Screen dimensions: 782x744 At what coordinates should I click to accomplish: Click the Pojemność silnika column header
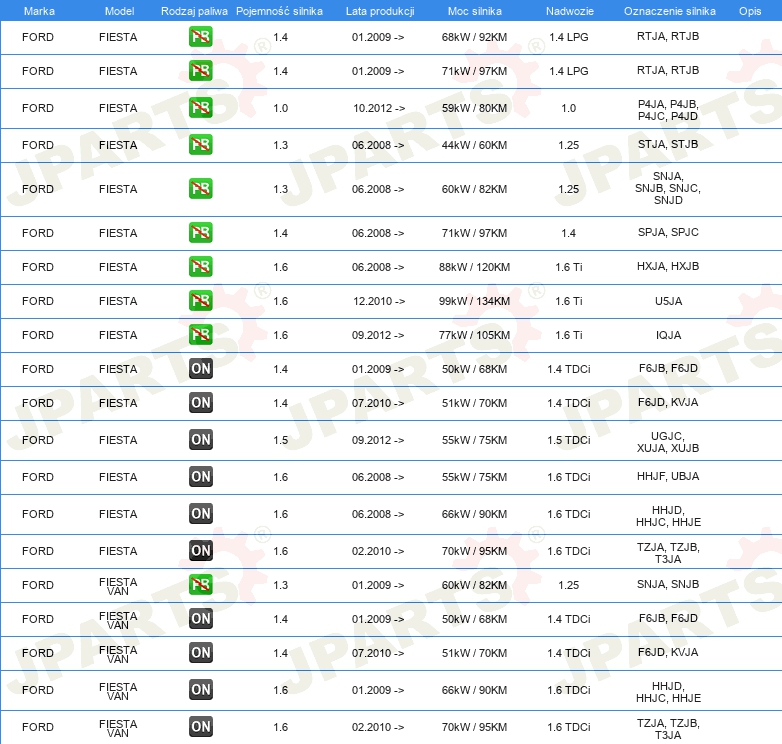[279, 11]
